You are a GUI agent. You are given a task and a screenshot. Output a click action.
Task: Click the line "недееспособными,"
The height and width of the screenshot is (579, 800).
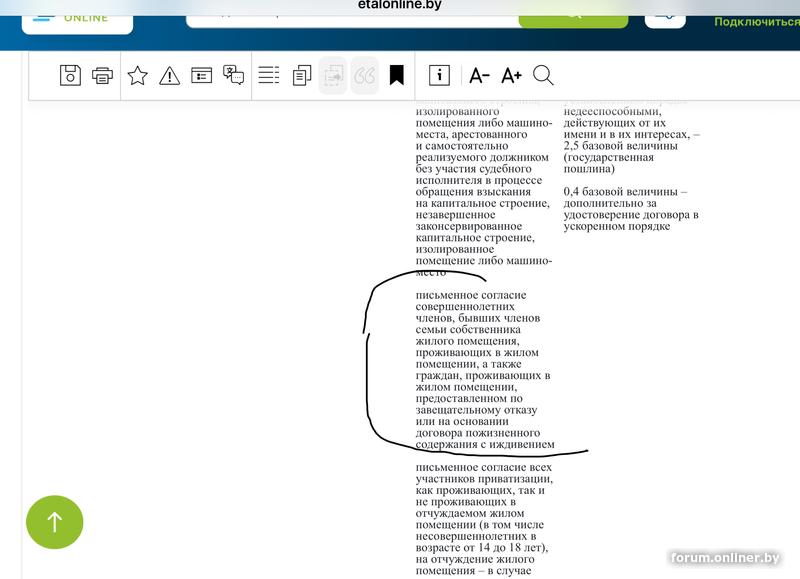[612, 111]
